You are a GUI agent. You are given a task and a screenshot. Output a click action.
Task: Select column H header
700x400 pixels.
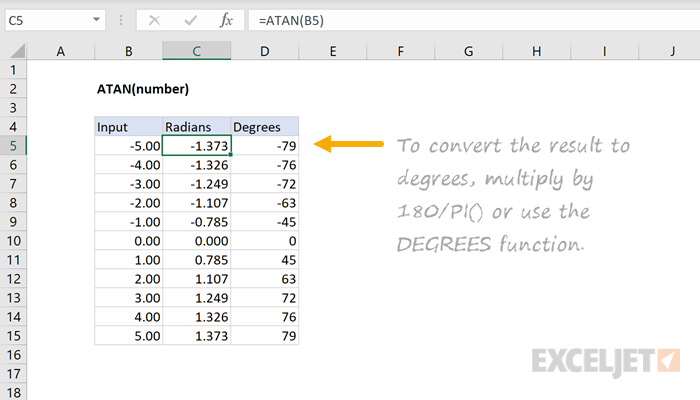[x=537, y=51]
